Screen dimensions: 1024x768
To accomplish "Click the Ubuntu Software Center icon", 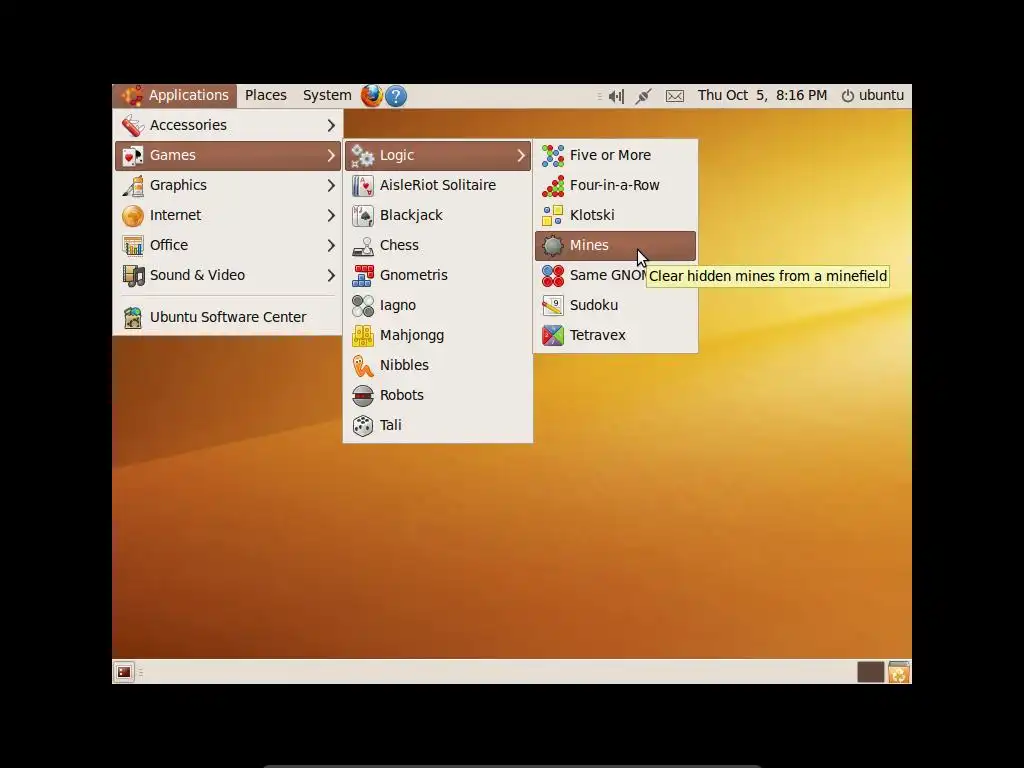I will 133,317.
